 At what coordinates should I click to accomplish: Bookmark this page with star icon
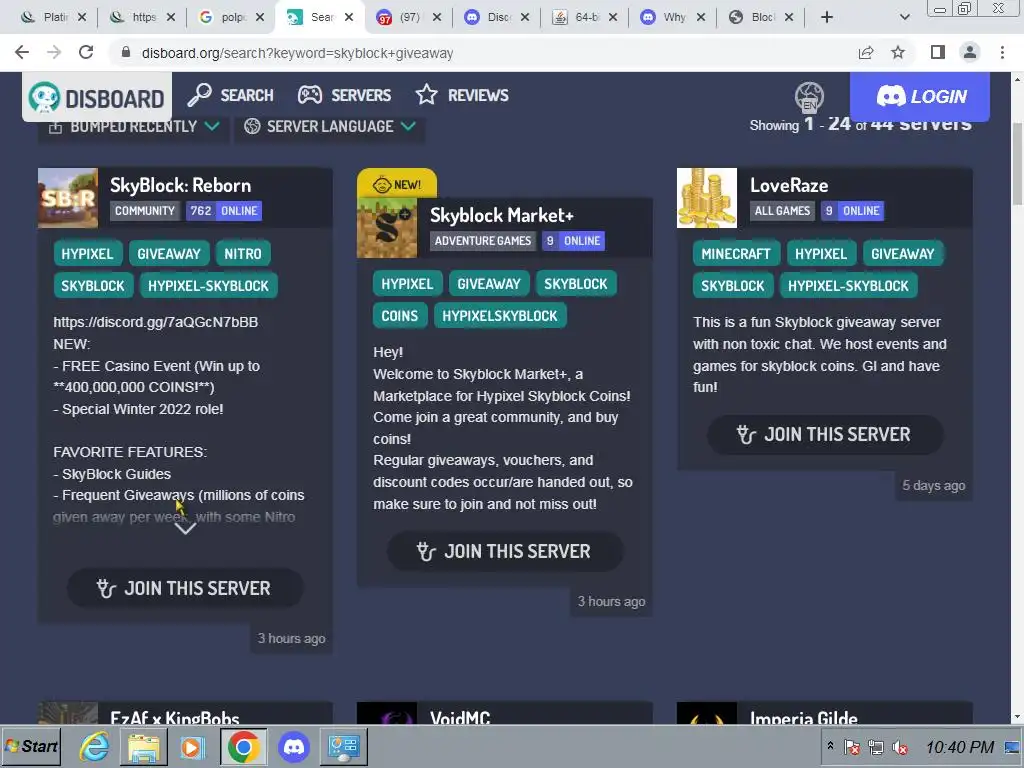[x=898, y=52]
